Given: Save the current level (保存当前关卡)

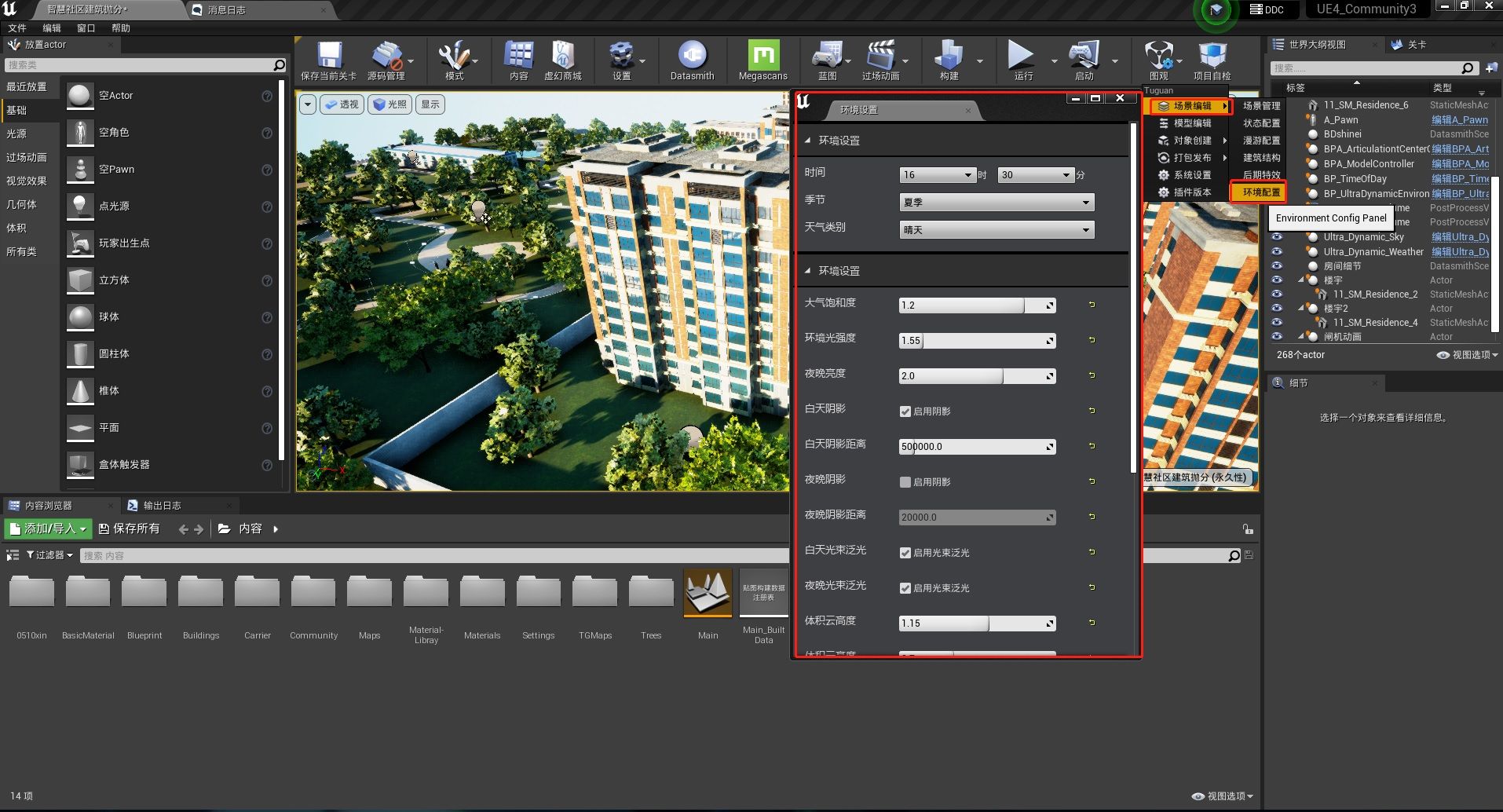Looking at the screenshot, I should point(329,60).
